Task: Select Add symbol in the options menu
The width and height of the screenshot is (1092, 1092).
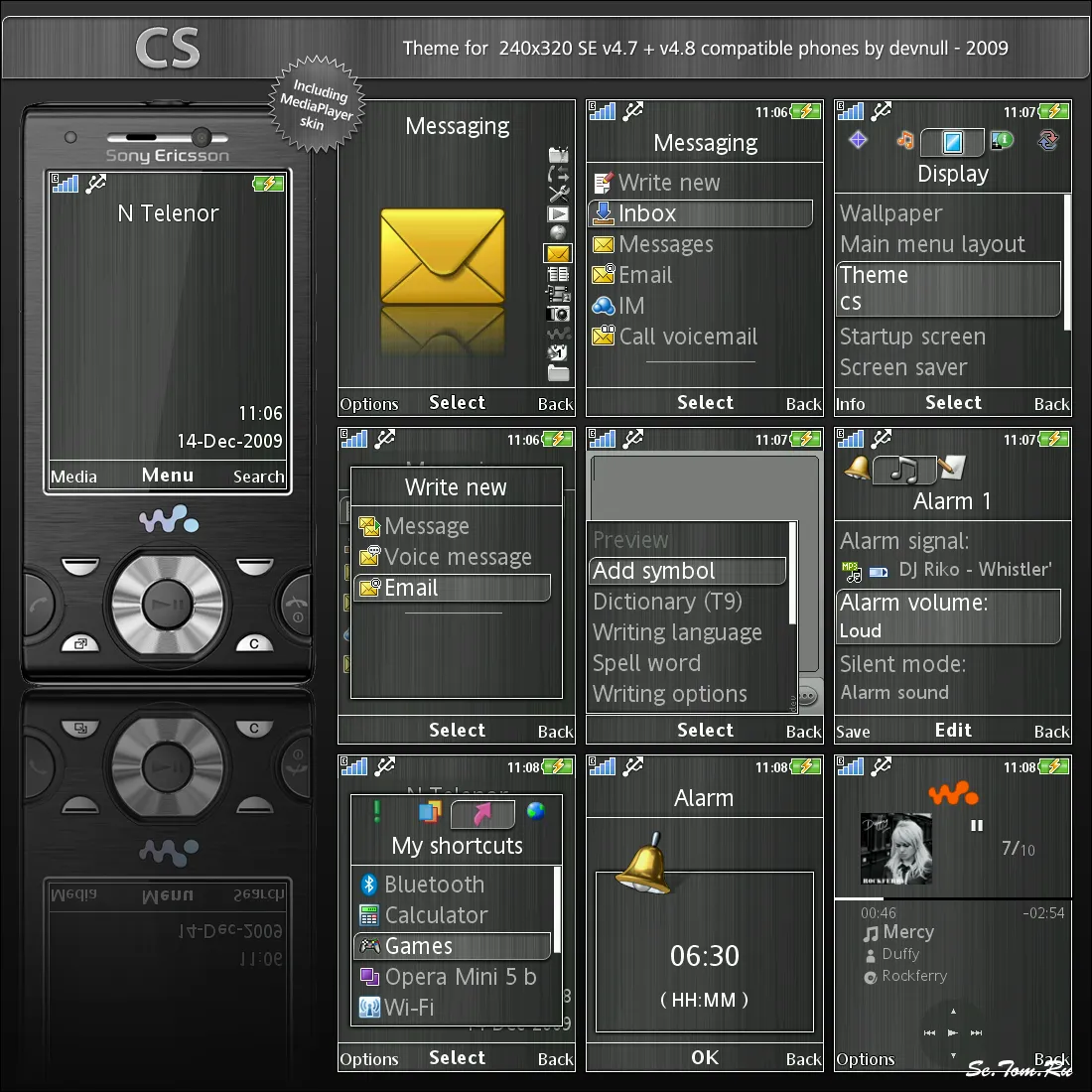Action: point(688,571)
